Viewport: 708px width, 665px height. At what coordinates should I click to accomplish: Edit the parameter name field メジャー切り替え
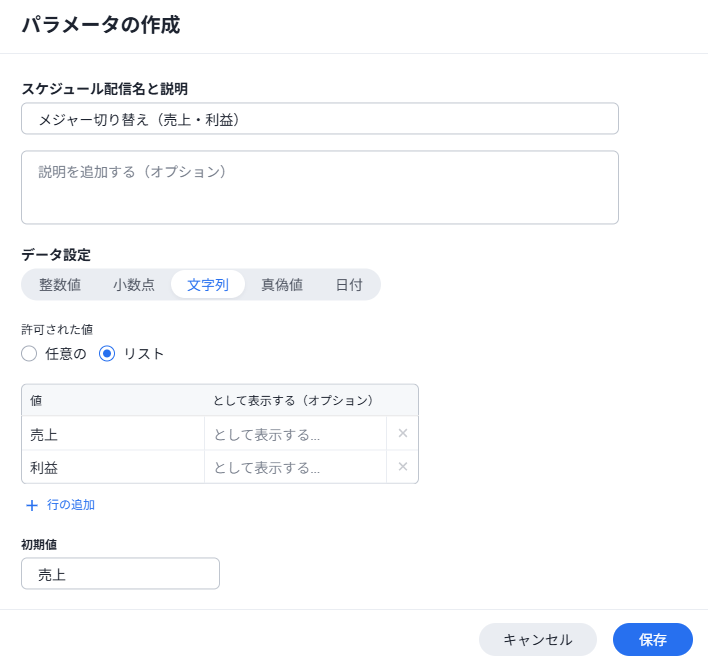click(320, 119)
